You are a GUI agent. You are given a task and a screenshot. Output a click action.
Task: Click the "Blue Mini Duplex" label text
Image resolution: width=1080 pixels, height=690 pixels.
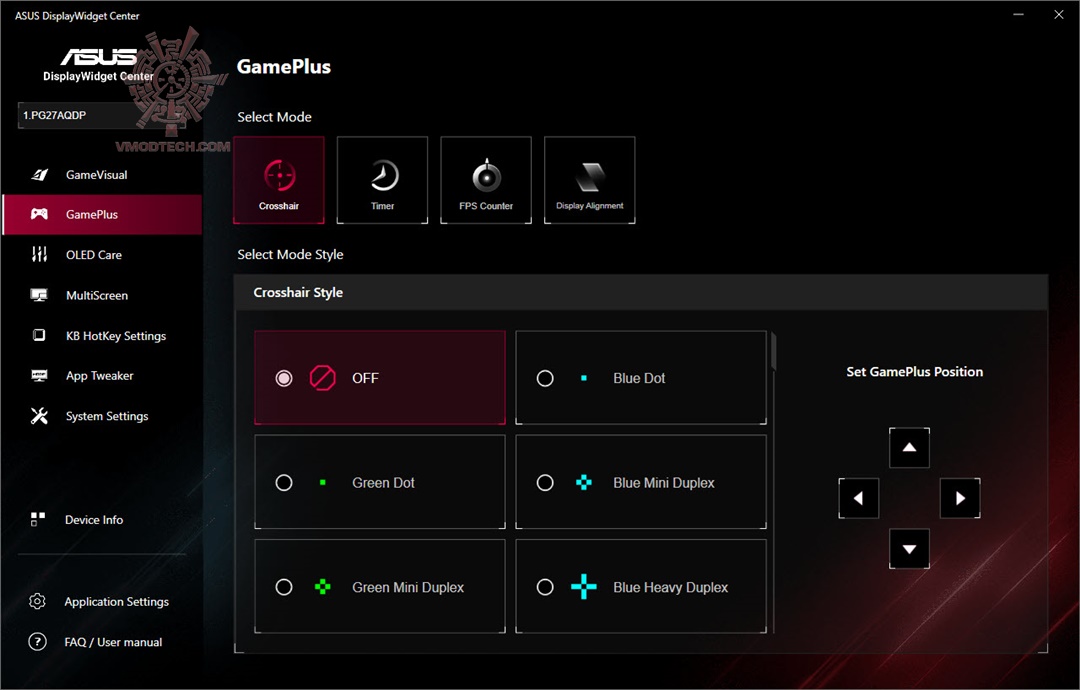tap(664, 483)
